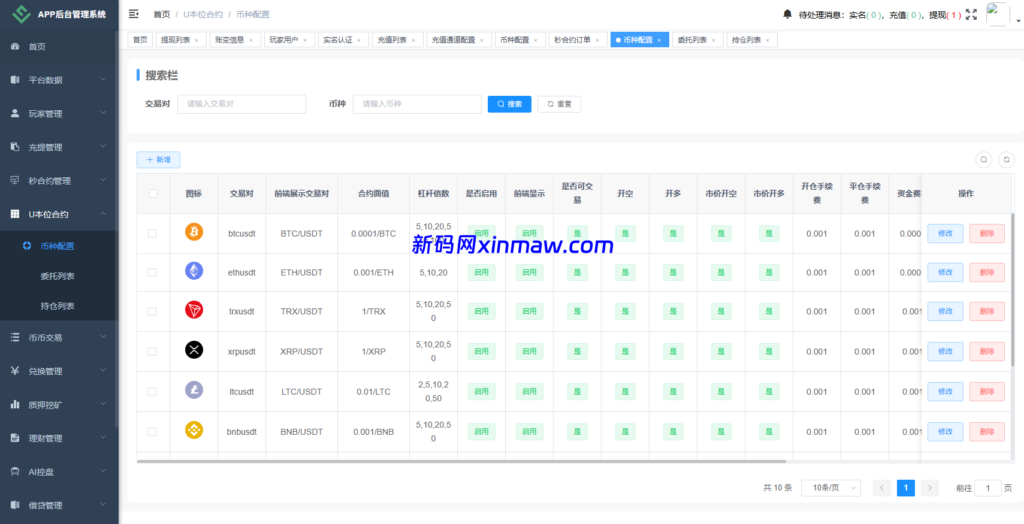Click 修改 for the btcusdt row

(945, 233)
